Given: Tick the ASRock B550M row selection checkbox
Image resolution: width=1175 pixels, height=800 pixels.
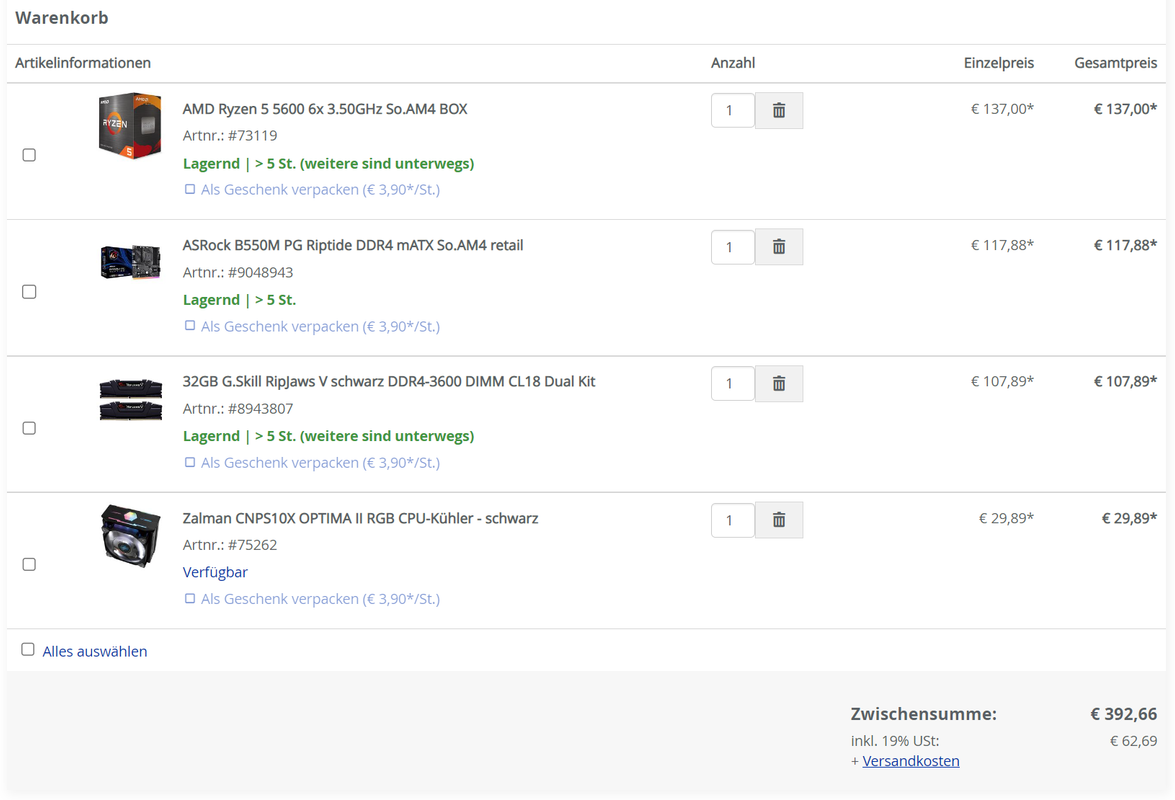Looking at the screenshot, I should (29, 291).
